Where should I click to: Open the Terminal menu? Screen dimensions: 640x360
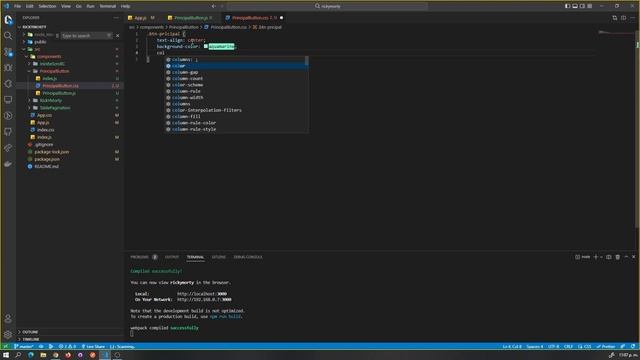point(108,6)
